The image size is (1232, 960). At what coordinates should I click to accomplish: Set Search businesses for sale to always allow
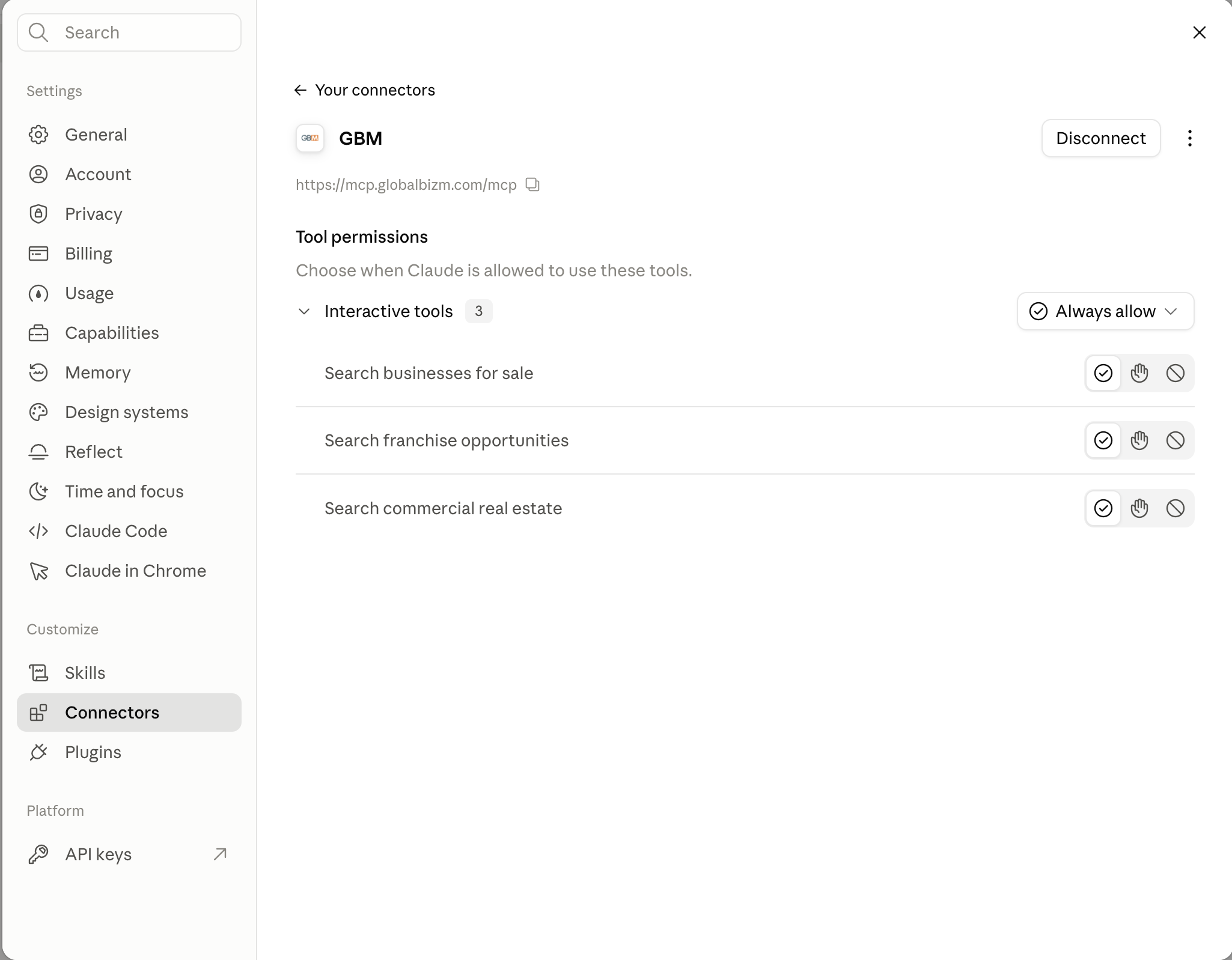1103,373
